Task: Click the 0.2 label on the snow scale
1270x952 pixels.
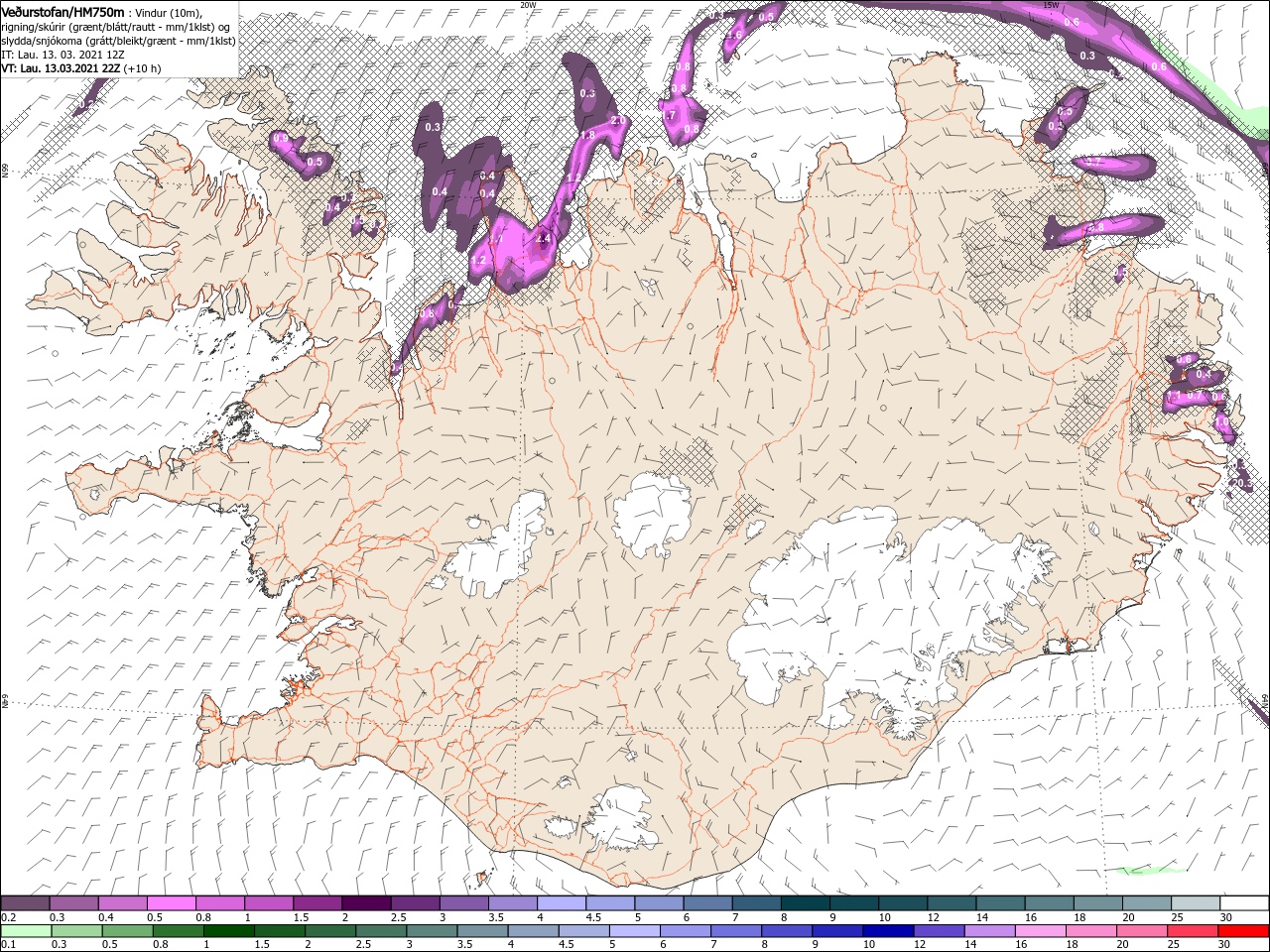Action: [9, 917]
